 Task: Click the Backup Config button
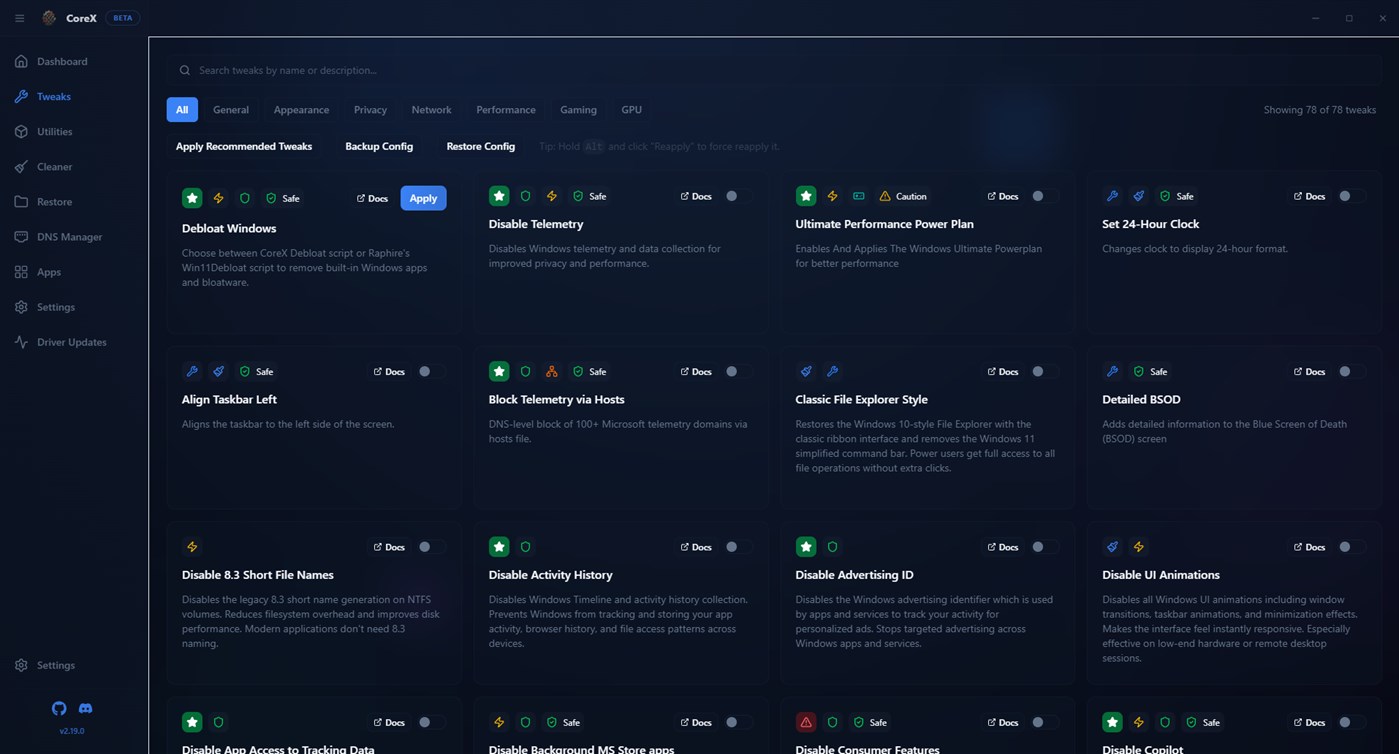coord(379,146)
